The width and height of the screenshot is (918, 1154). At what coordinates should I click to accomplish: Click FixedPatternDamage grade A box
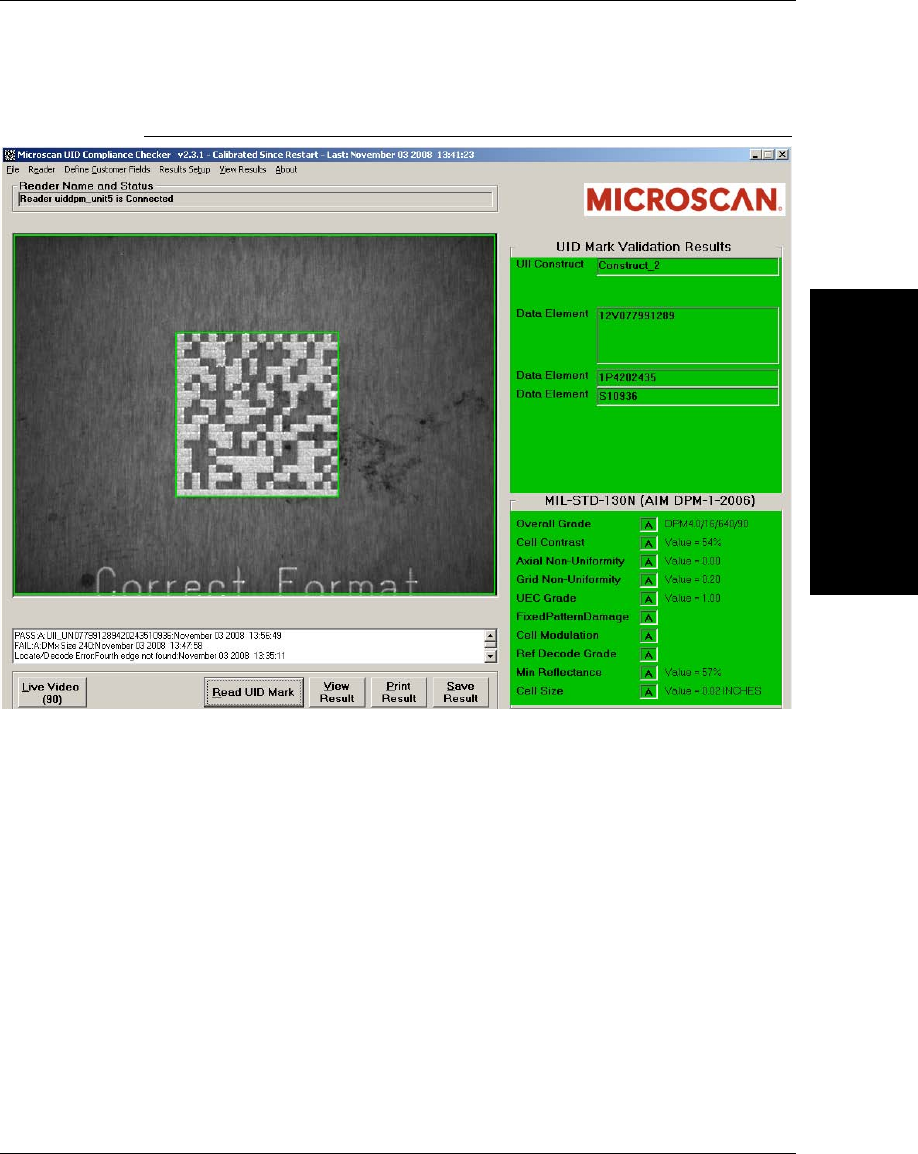click(648, 617)
